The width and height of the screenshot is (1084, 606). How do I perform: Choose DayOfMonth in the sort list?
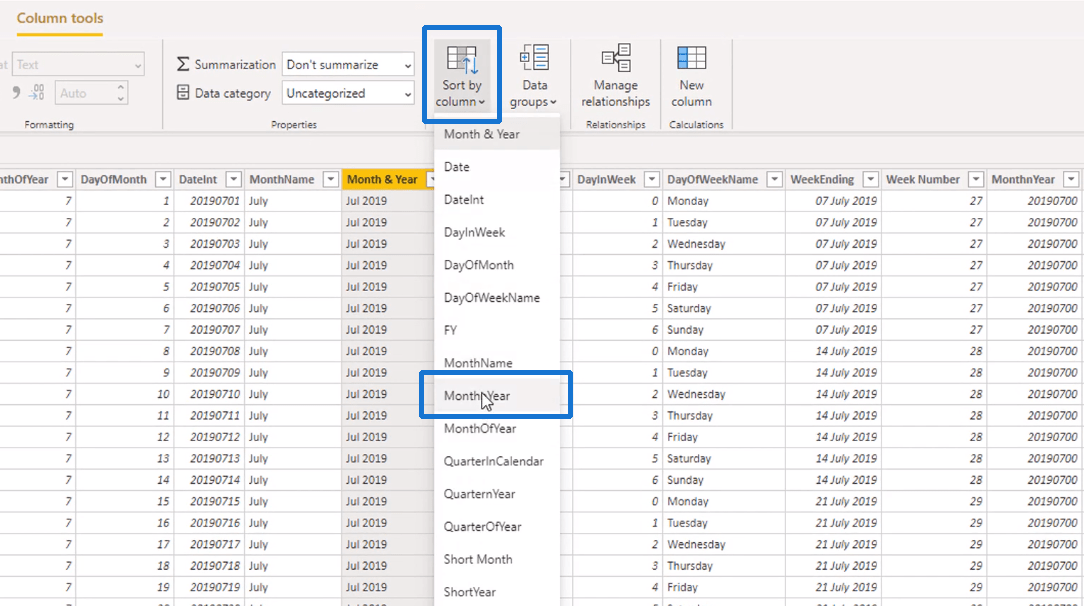(x=496, y=265)
